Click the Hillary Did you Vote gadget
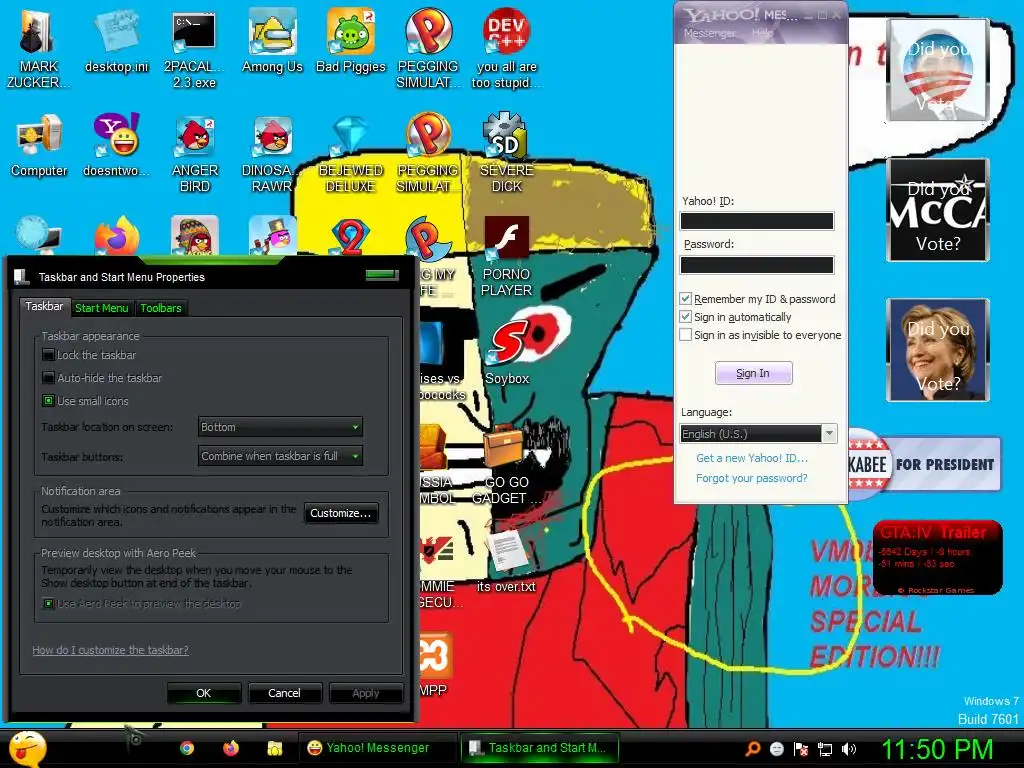This screenshot has height=768, width=1024. click(938, 350)
